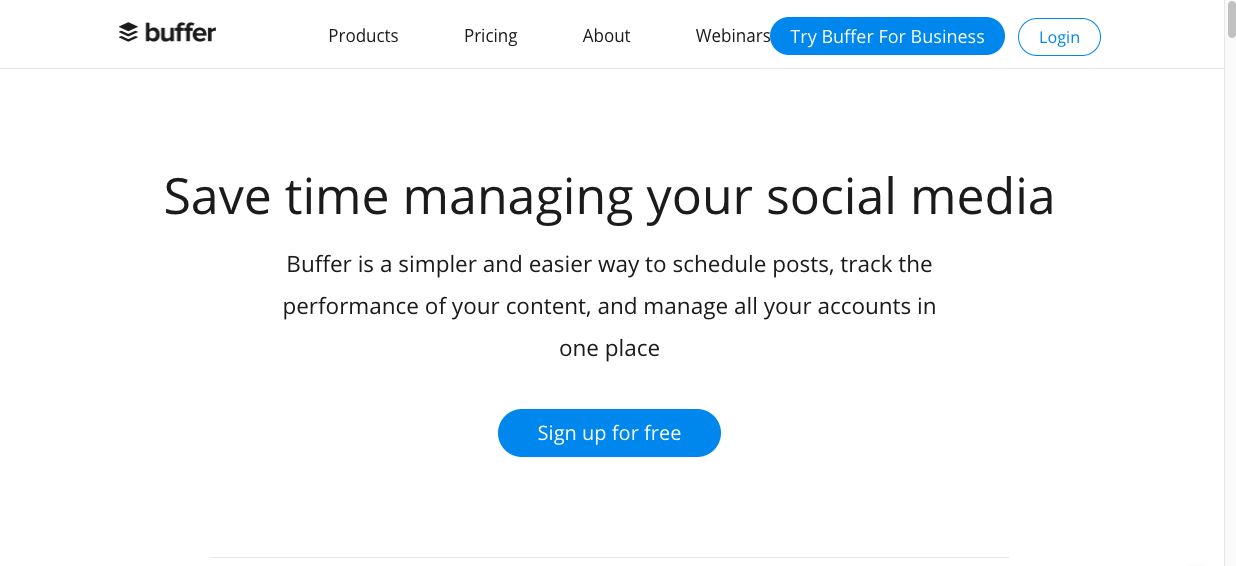Click the 'buffer' wordmark text
Viewport: 1236px width, 566px height.
[180, 32]
